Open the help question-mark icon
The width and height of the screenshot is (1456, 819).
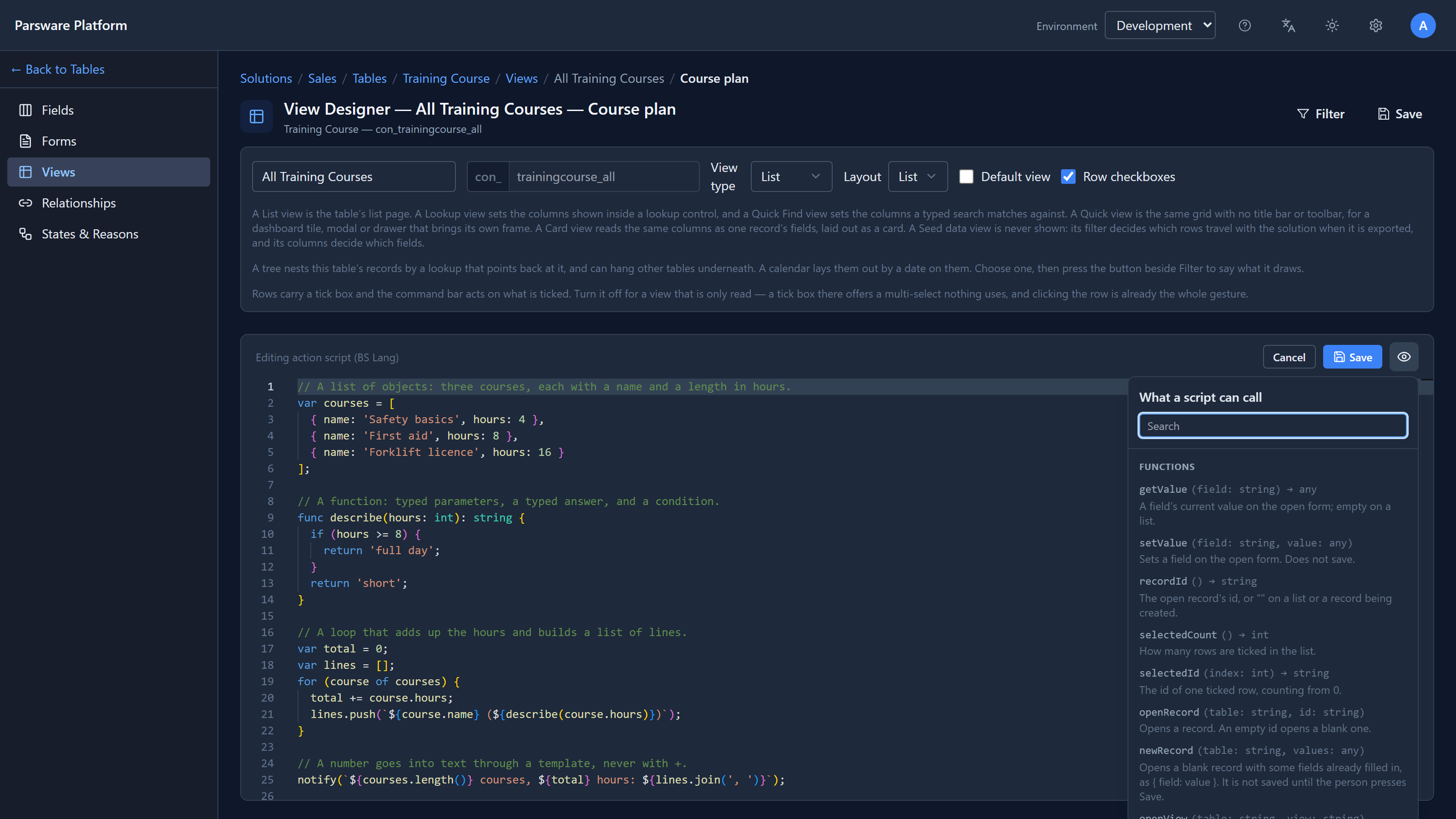(x=1244, y=25)
